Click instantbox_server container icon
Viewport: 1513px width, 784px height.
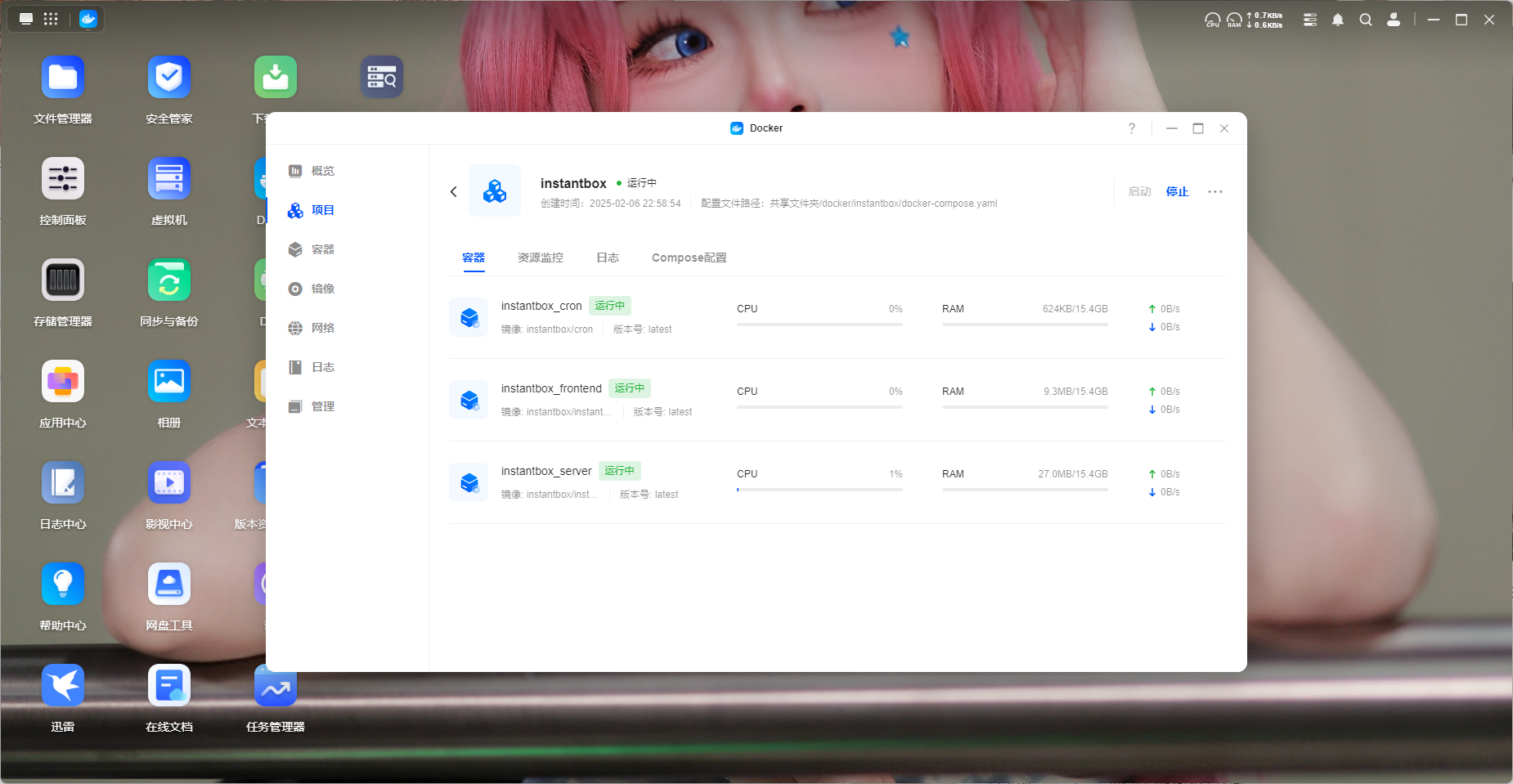(469, 482)
